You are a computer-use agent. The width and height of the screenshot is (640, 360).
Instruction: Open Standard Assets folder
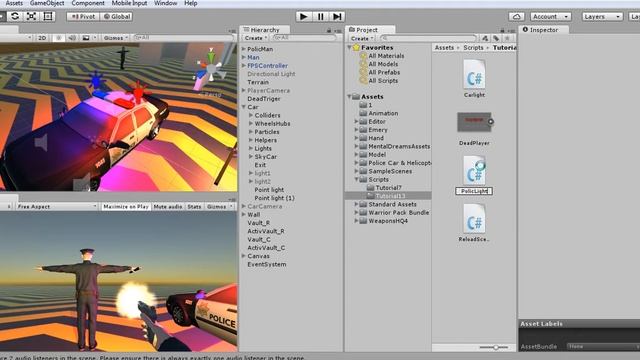392,204
